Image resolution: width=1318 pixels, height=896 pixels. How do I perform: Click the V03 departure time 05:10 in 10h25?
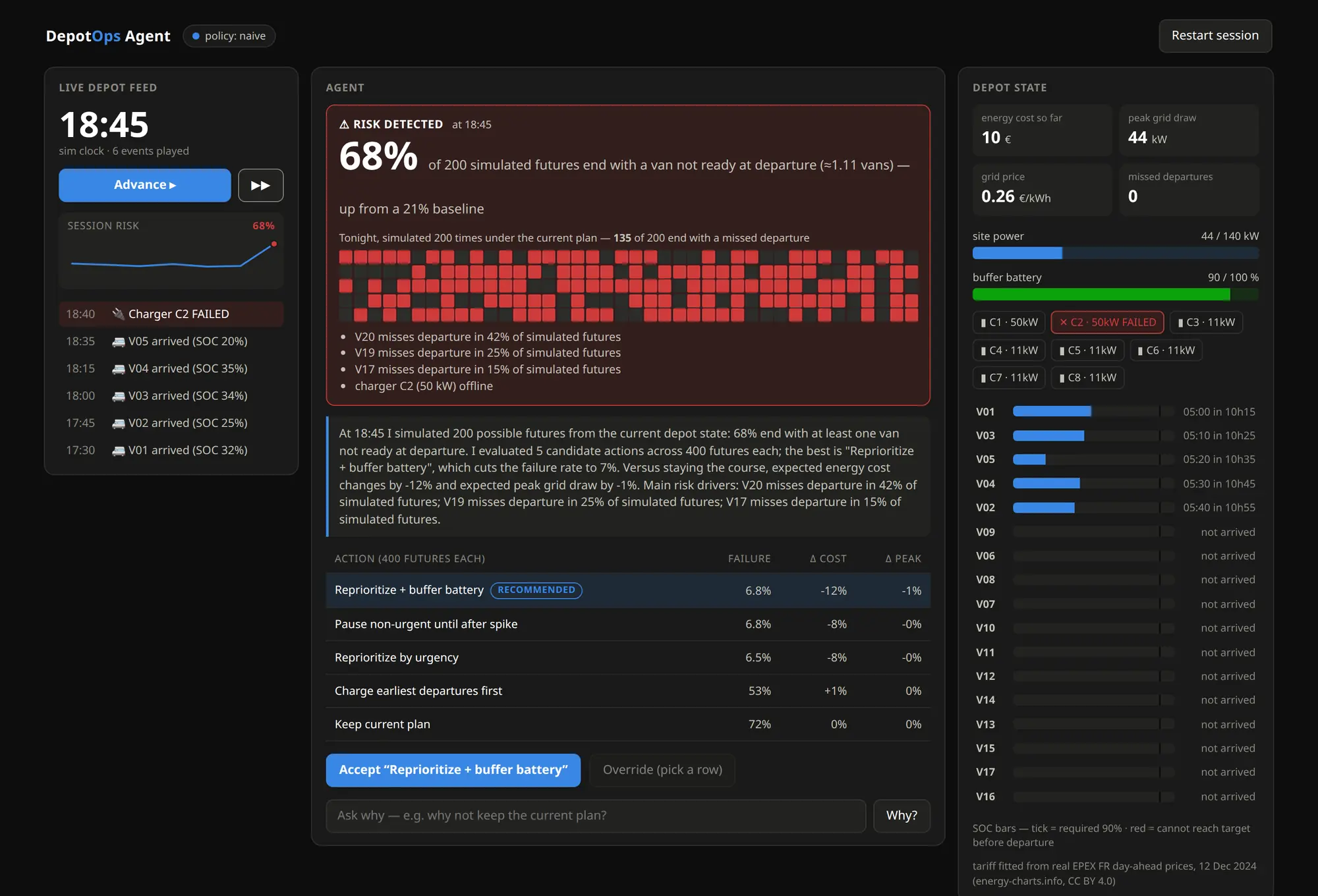(x=1218, y=435)
